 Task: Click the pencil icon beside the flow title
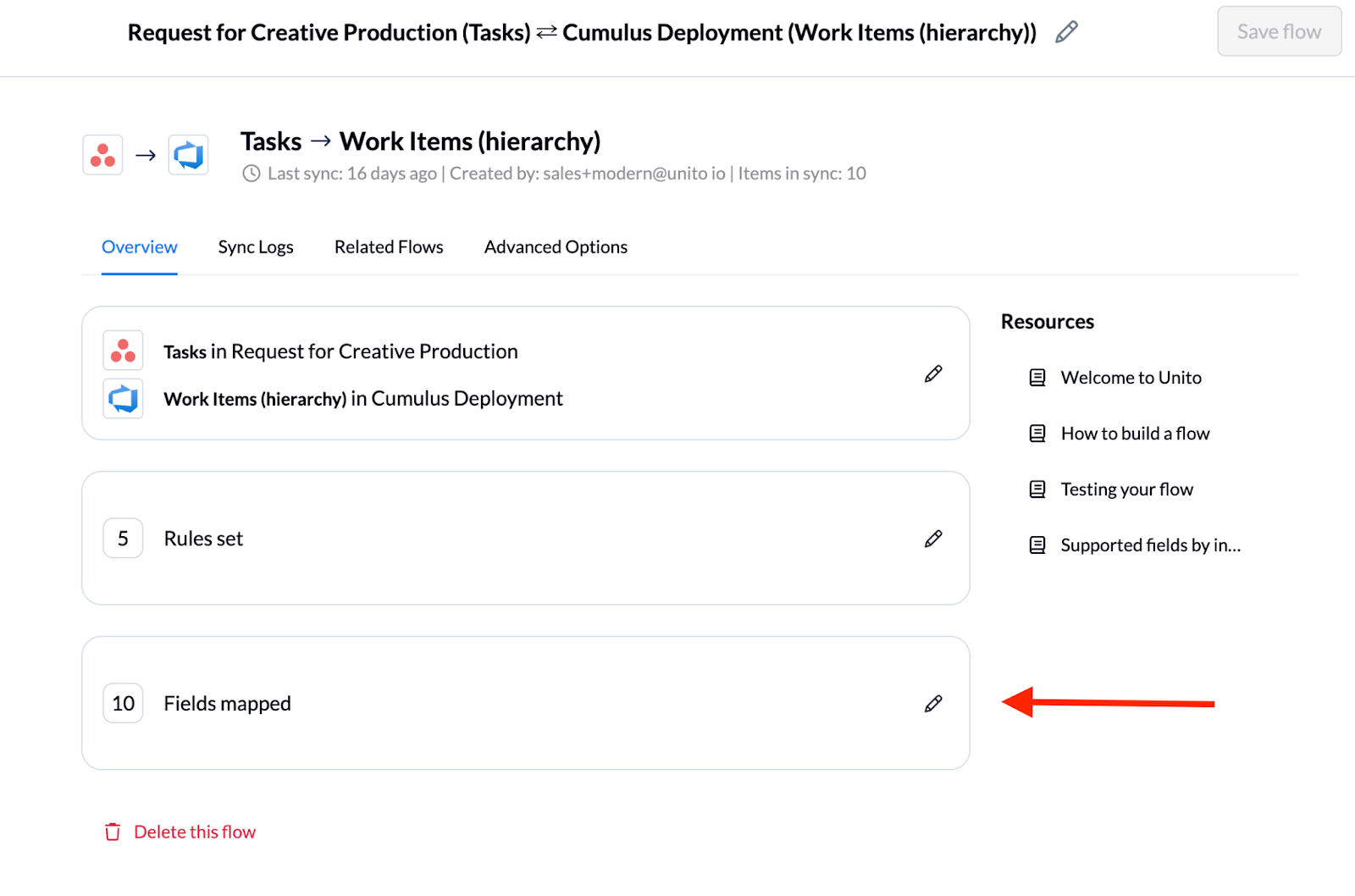(1066, 32)
